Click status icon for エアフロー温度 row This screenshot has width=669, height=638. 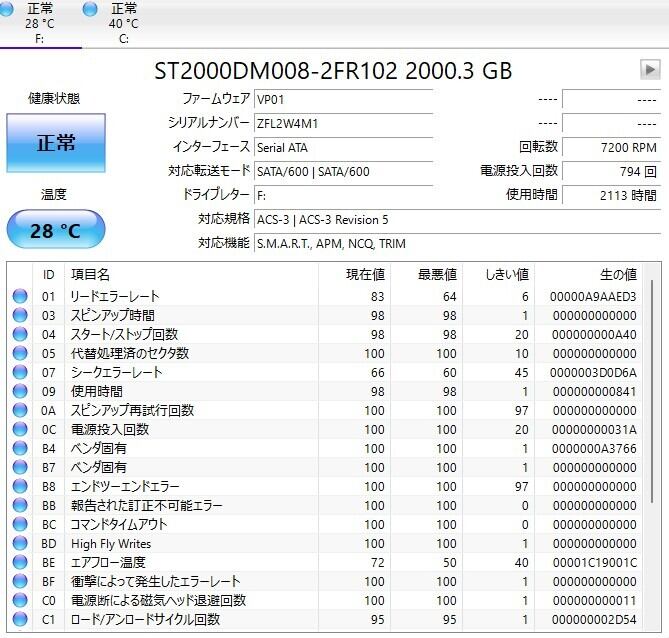(x=20, y=563)
